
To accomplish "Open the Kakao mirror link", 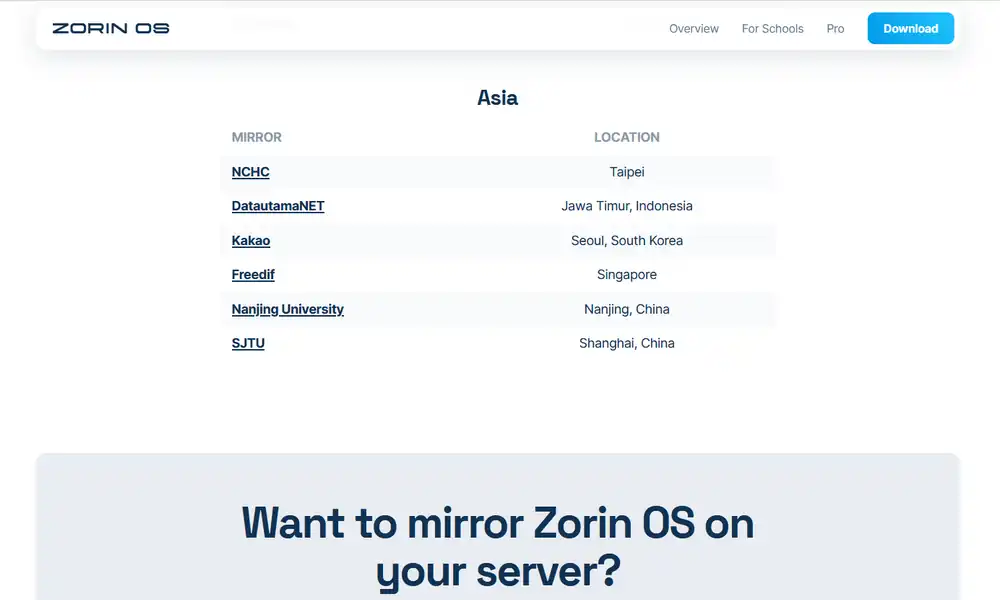I will click(251, 240).
